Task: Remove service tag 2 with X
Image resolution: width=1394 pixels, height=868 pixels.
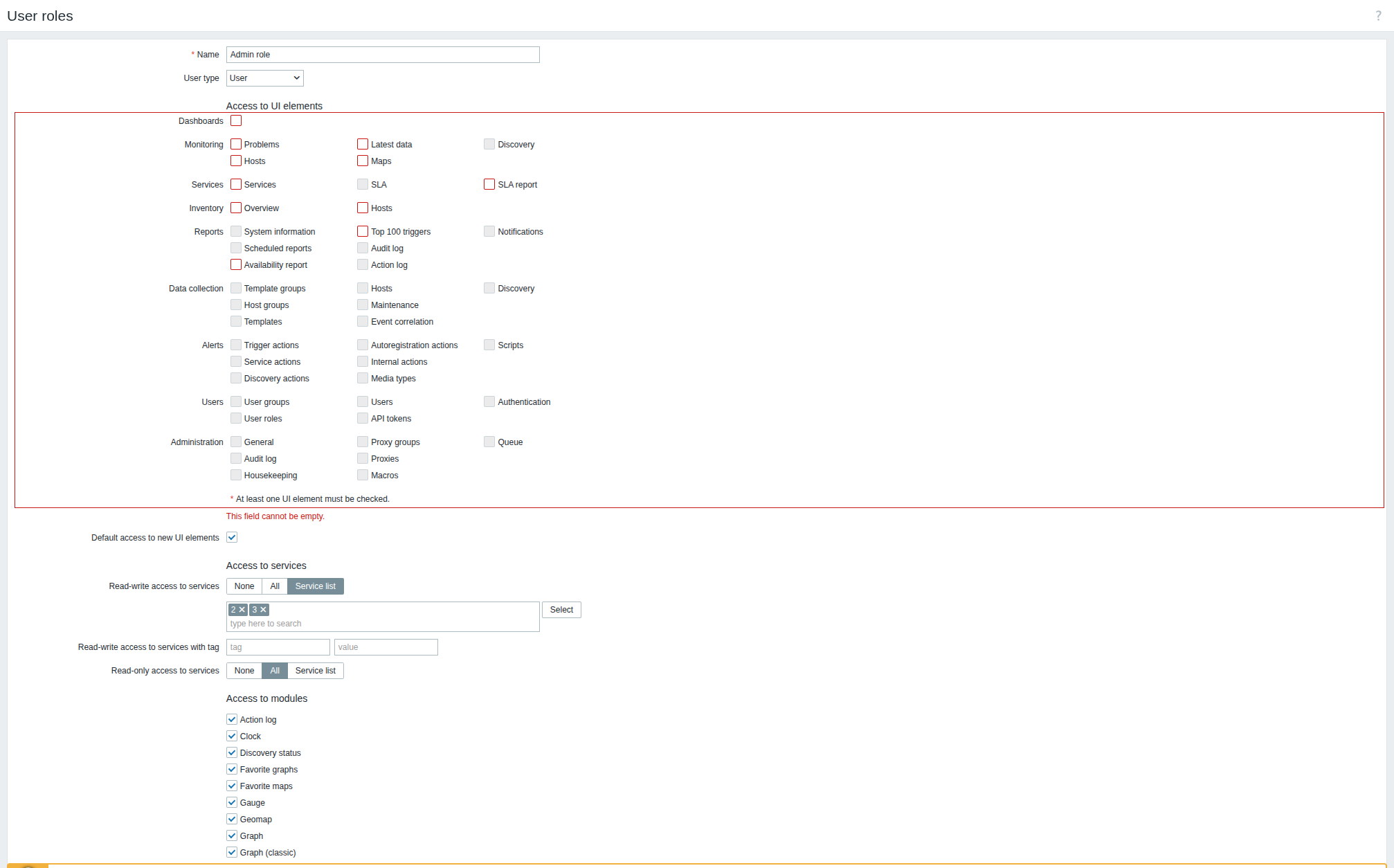Action: [x=242, y=610]
